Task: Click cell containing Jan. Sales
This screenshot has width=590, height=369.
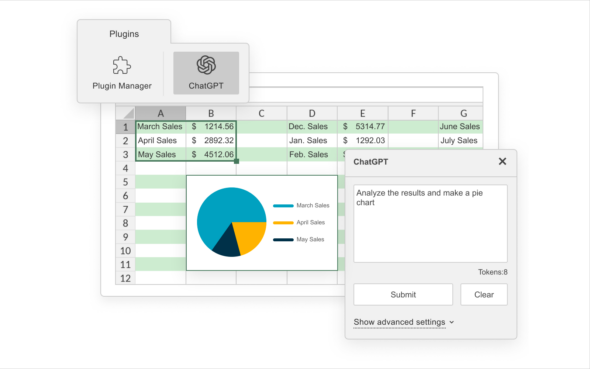Action: coord(312,141)
